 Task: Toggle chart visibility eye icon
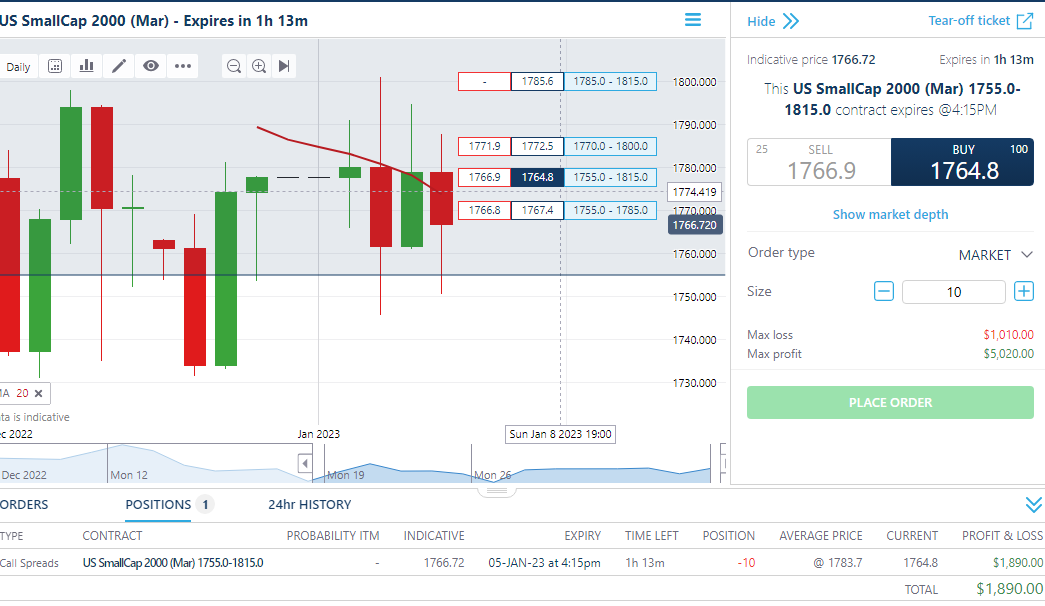tap(151, 66)
